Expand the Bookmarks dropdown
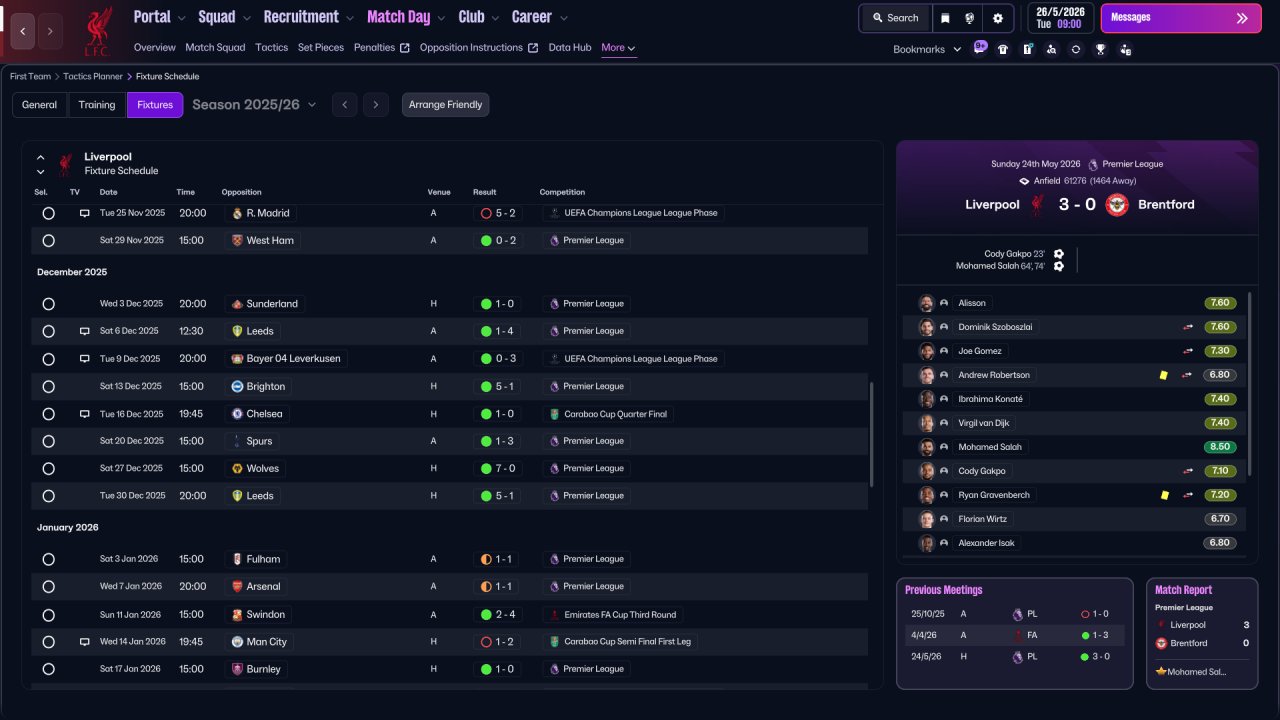The image size is (1280, 720). pos(927,49)
